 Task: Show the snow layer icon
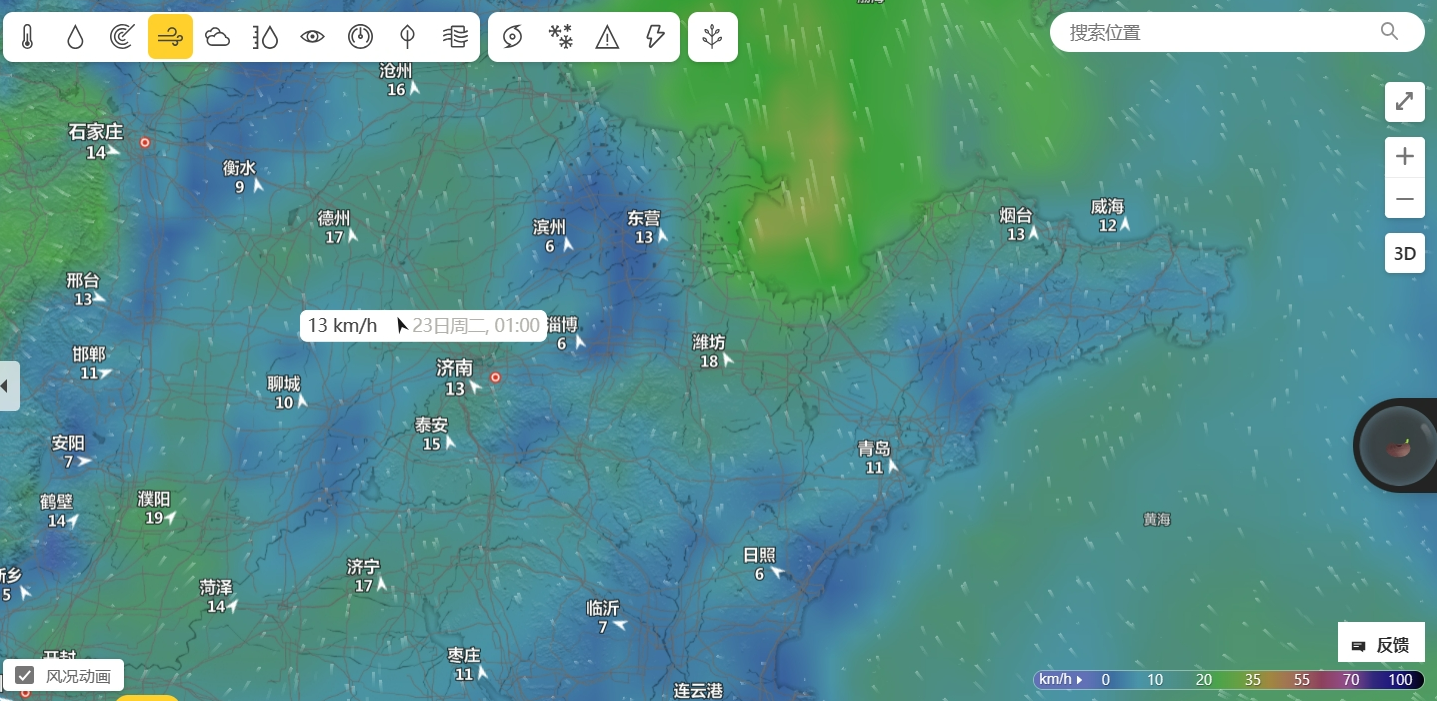560,37
